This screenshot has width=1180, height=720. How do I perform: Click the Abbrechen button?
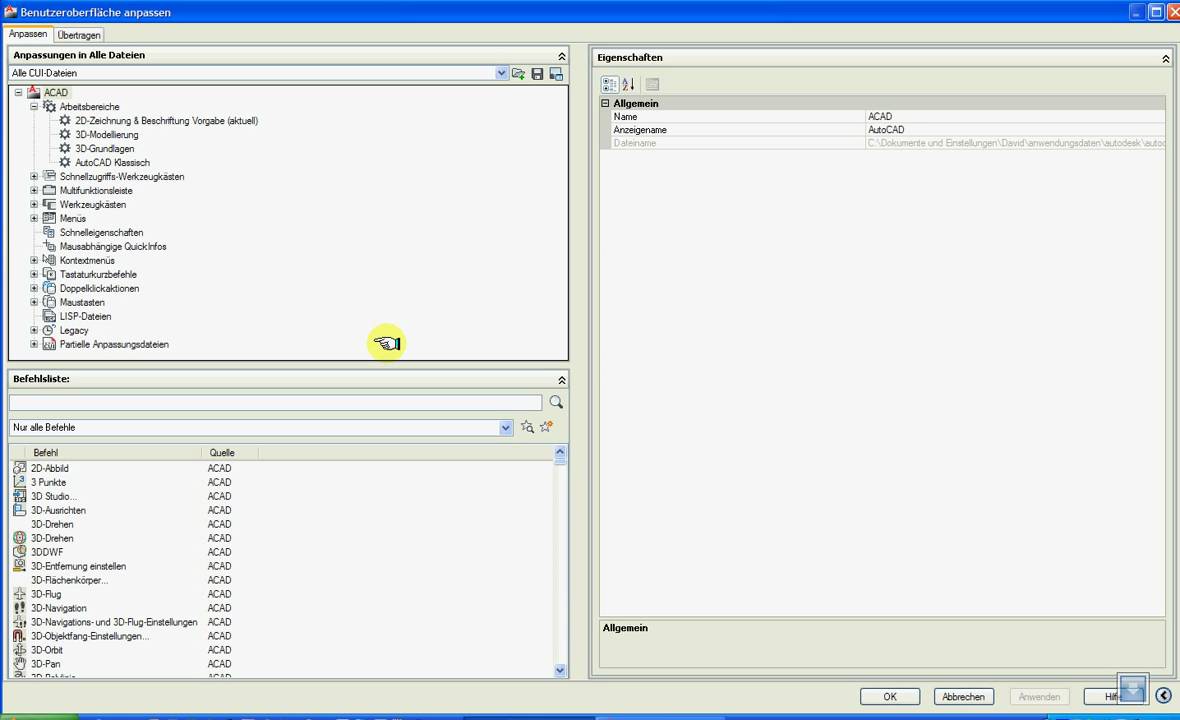[963, 697]
